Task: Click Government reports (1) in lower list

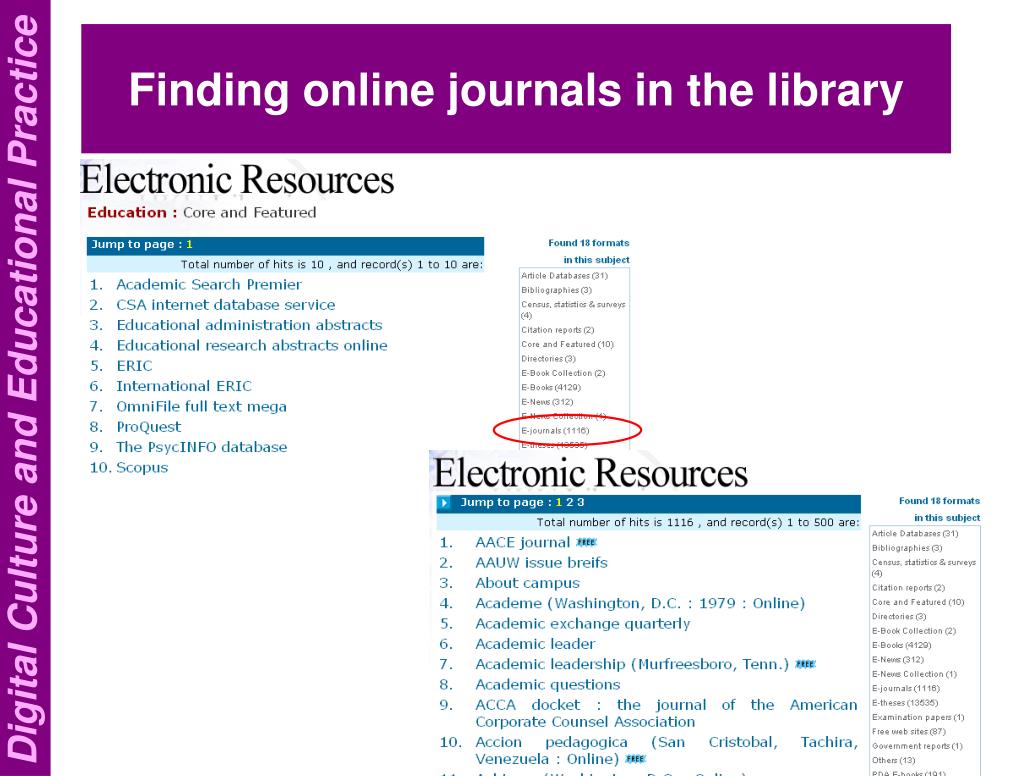Action: click(918, 746)
